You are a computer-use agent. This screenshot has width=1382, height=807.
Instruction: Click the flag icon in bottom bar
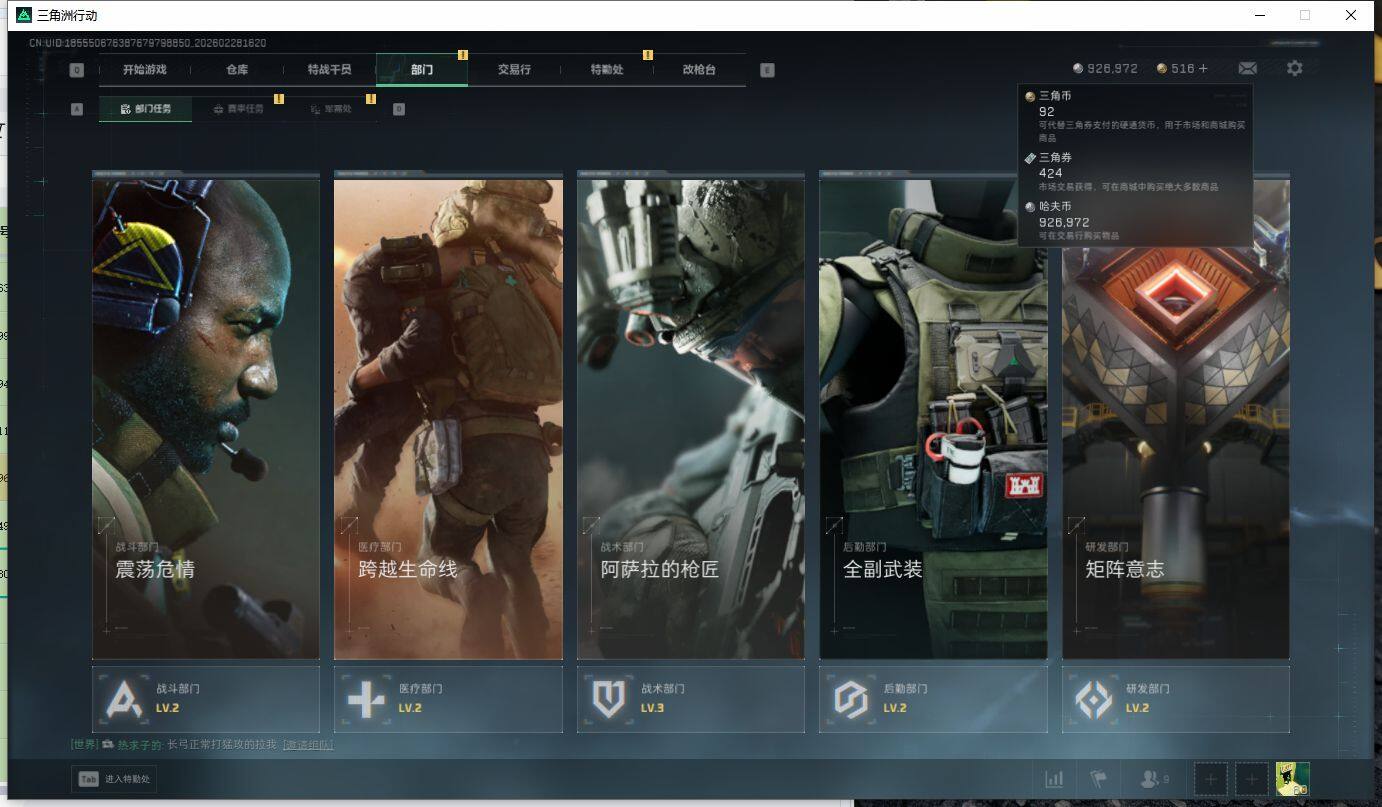pyautogui.click(x=1098, y=779)
